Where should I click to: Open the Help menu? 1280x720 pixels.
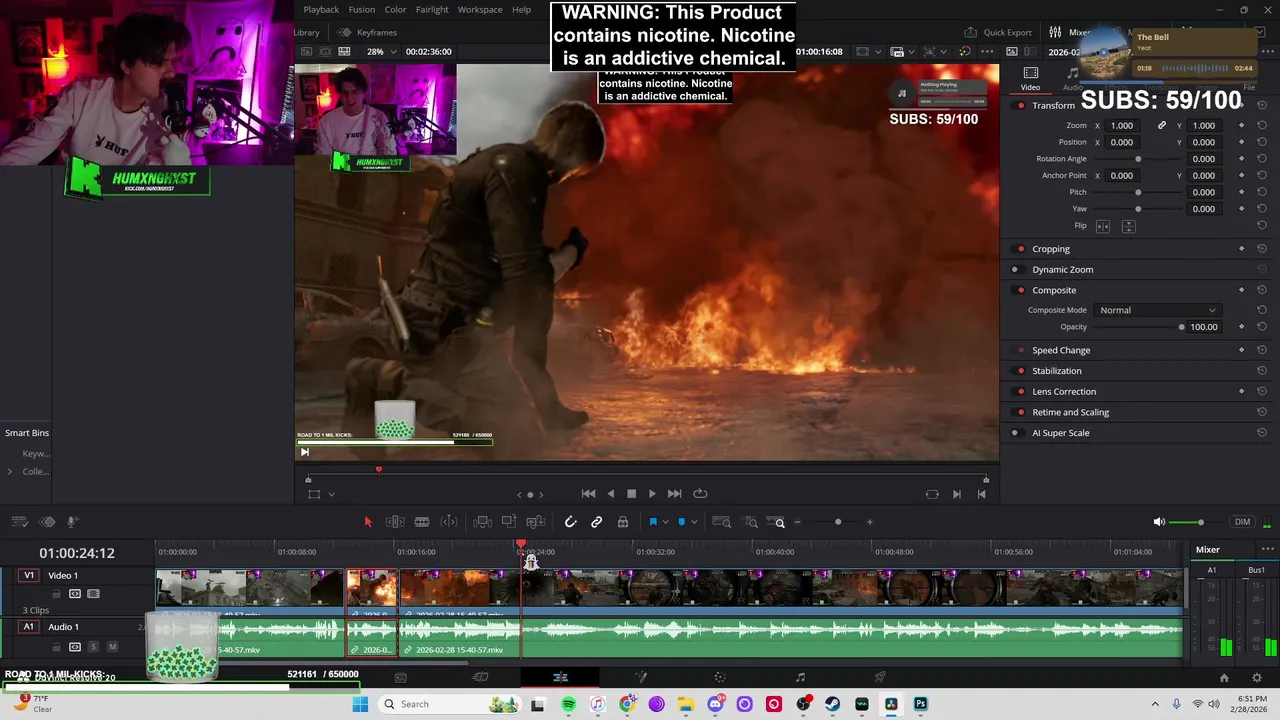tap(522, 9)
